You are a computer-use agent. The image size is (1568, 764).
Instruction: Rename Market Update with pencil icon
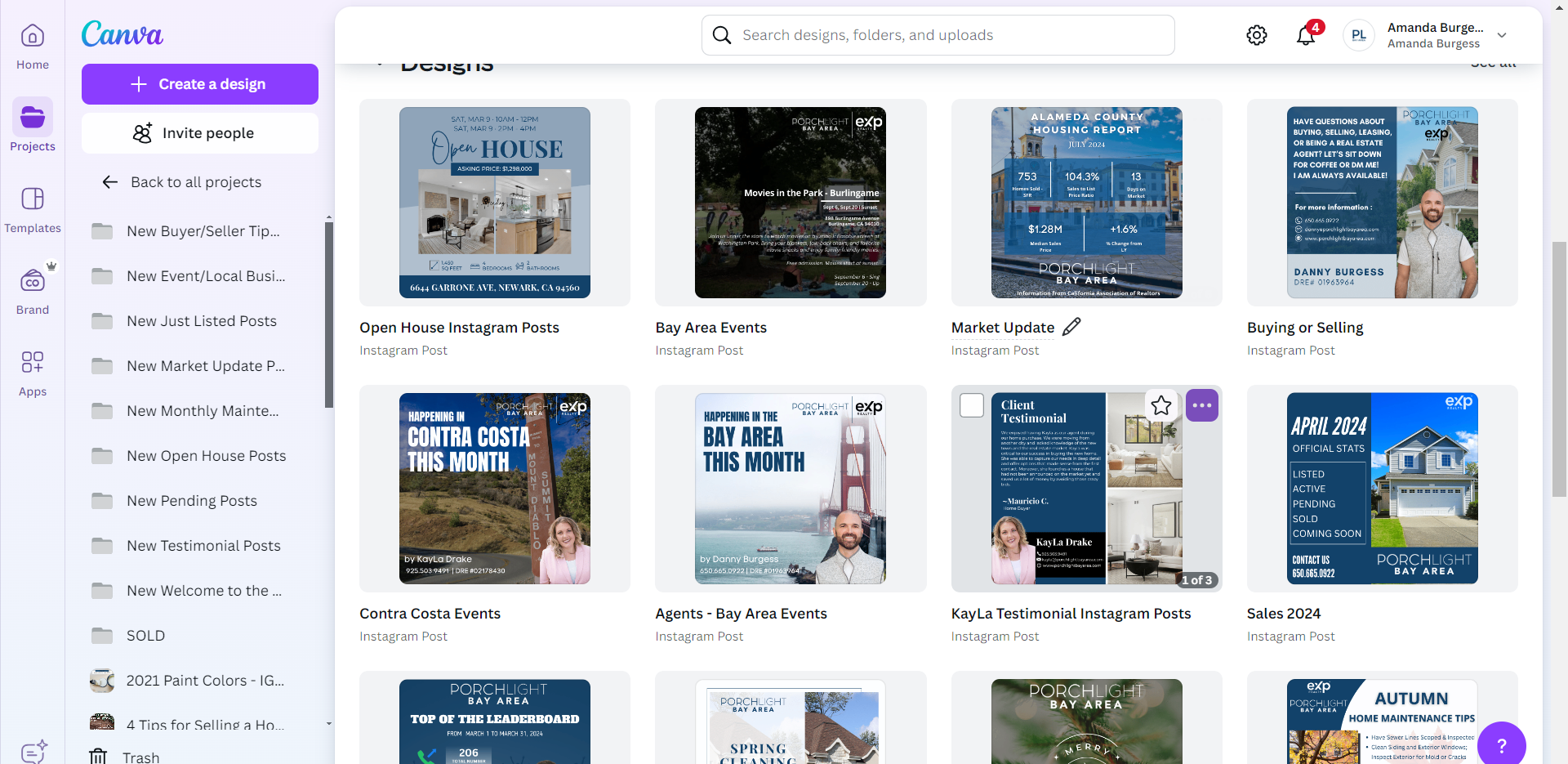[x=1071, y=327]
